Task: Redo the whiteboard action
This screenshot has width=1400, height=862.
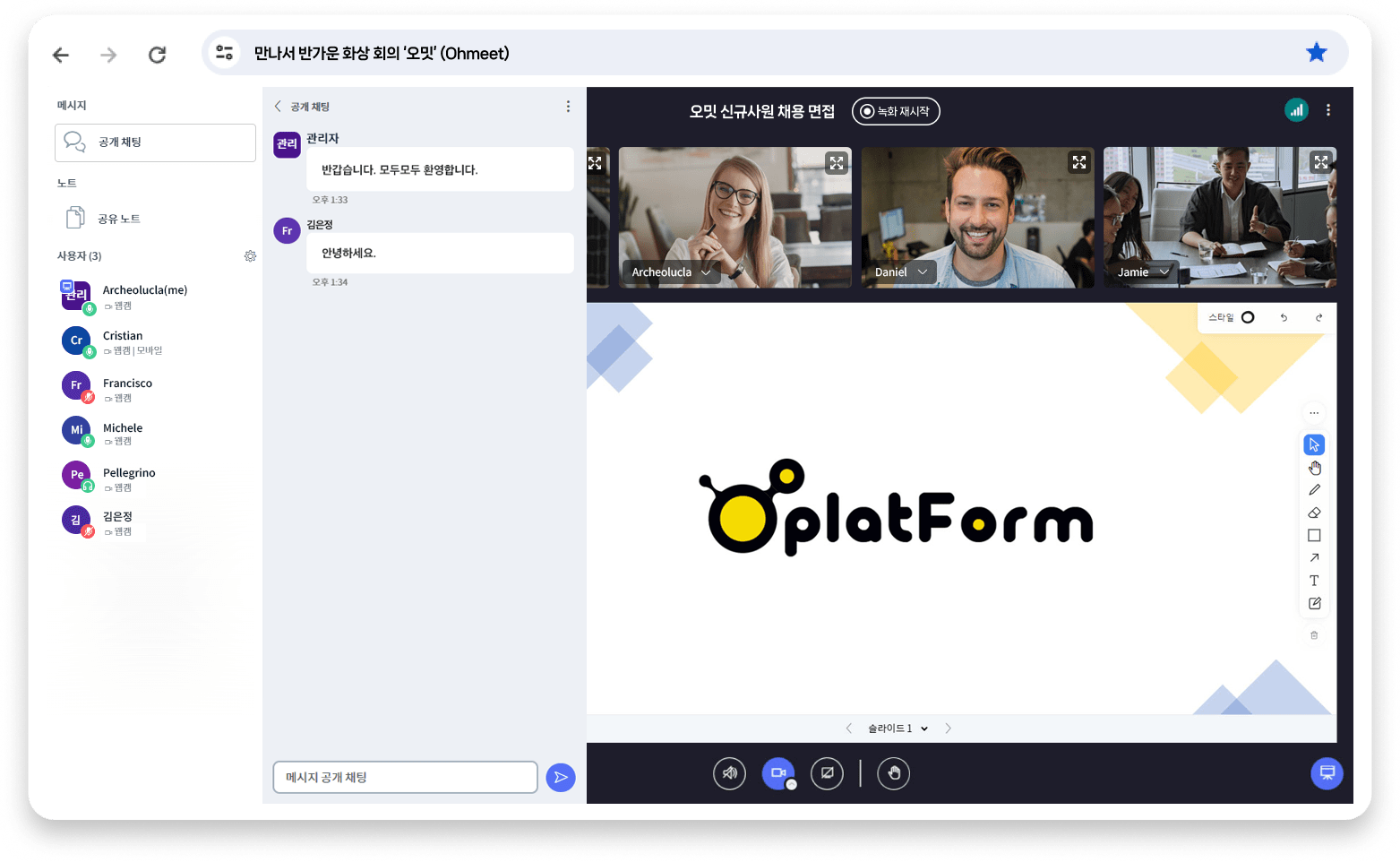Action: [x=1318, y=317]
